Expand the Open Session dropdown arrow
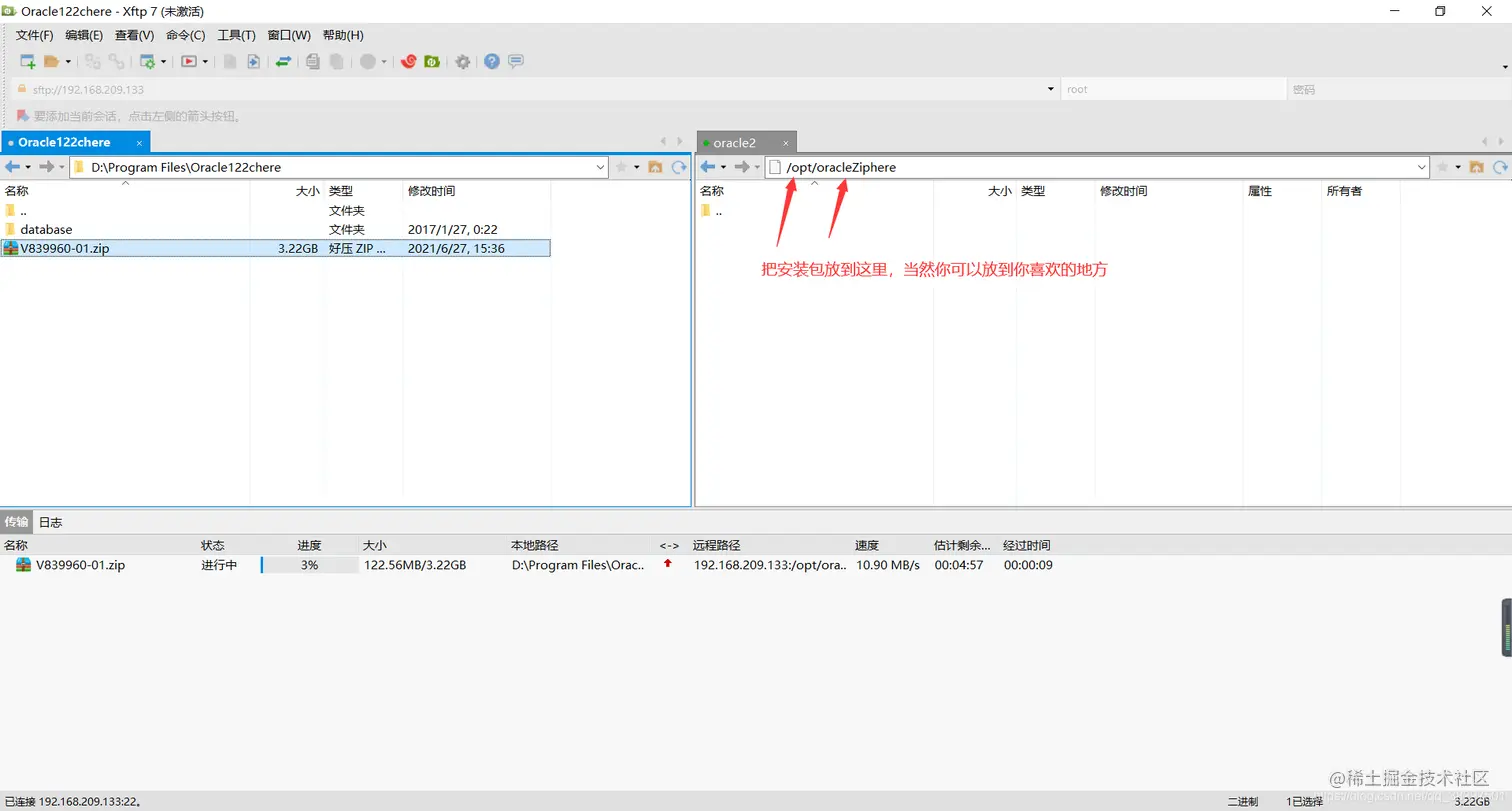Screen dimensions: 1512x811 point(66,62)
